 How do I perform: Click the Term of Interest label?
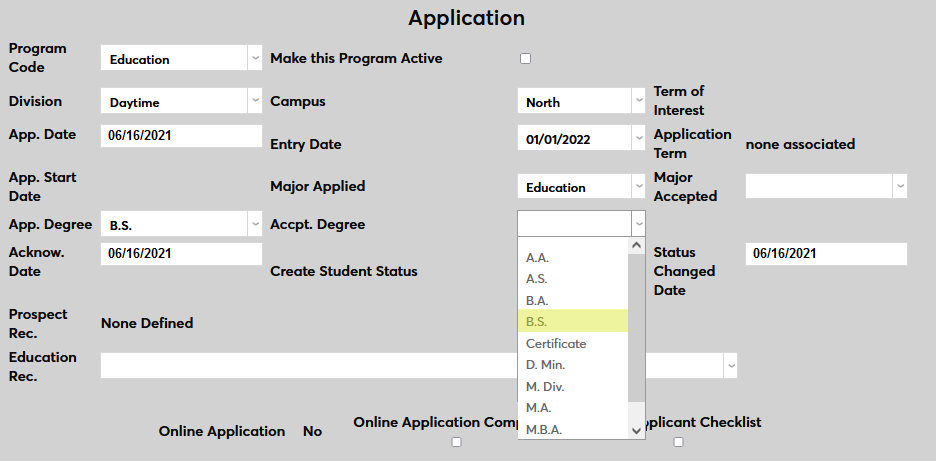click(679, 101)
